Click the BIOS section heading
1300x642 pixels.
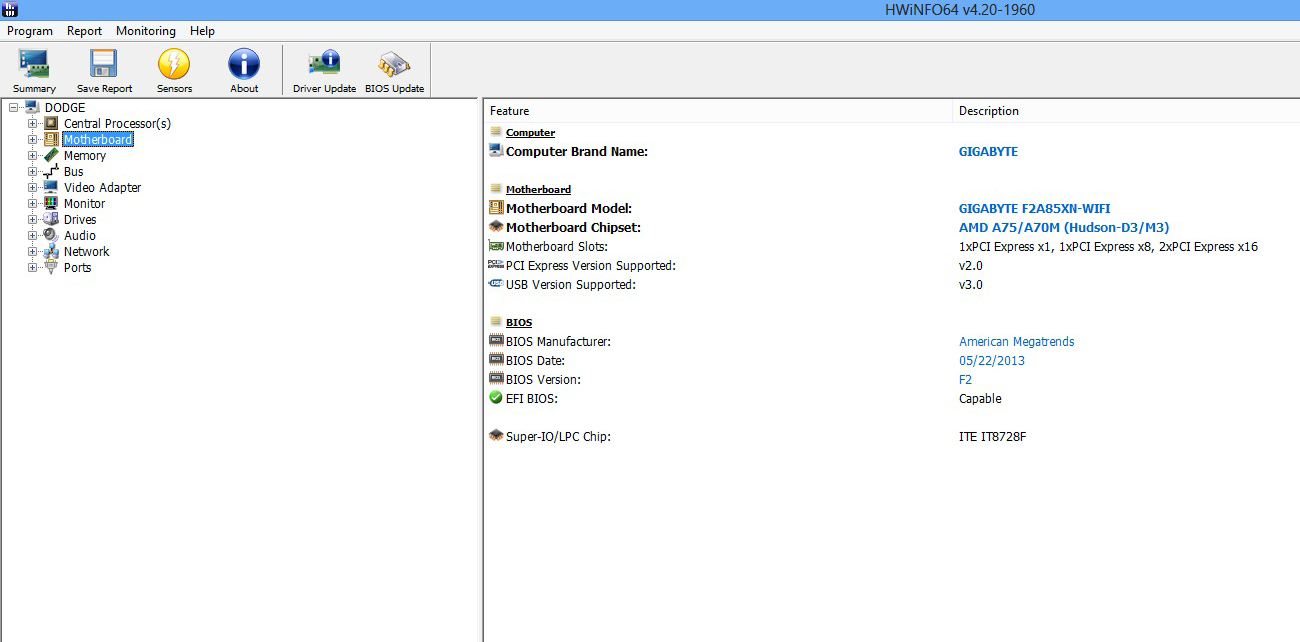pos(519,322)
